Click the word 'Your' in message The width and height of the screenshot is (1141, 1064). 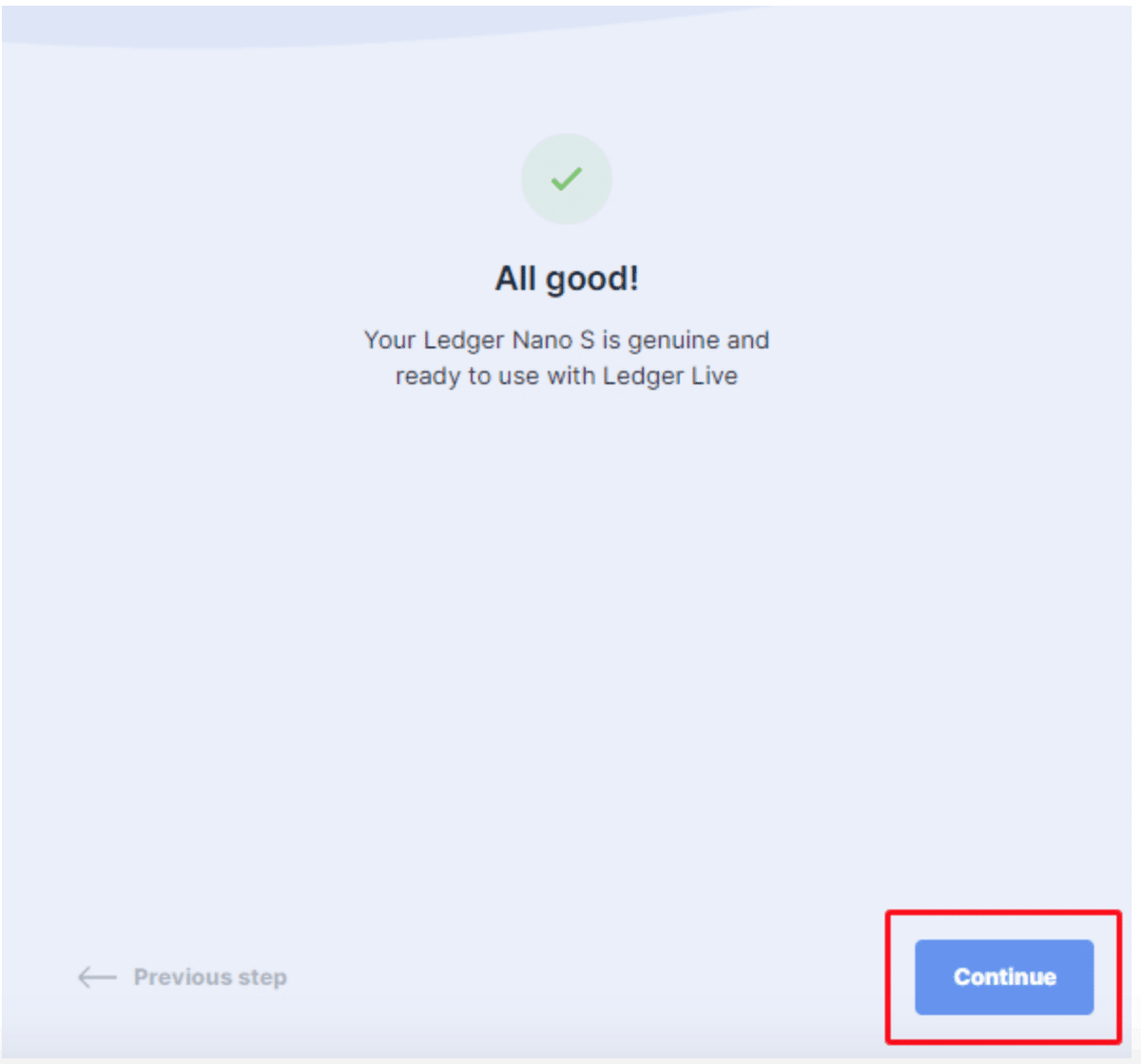tap(390, 340)
